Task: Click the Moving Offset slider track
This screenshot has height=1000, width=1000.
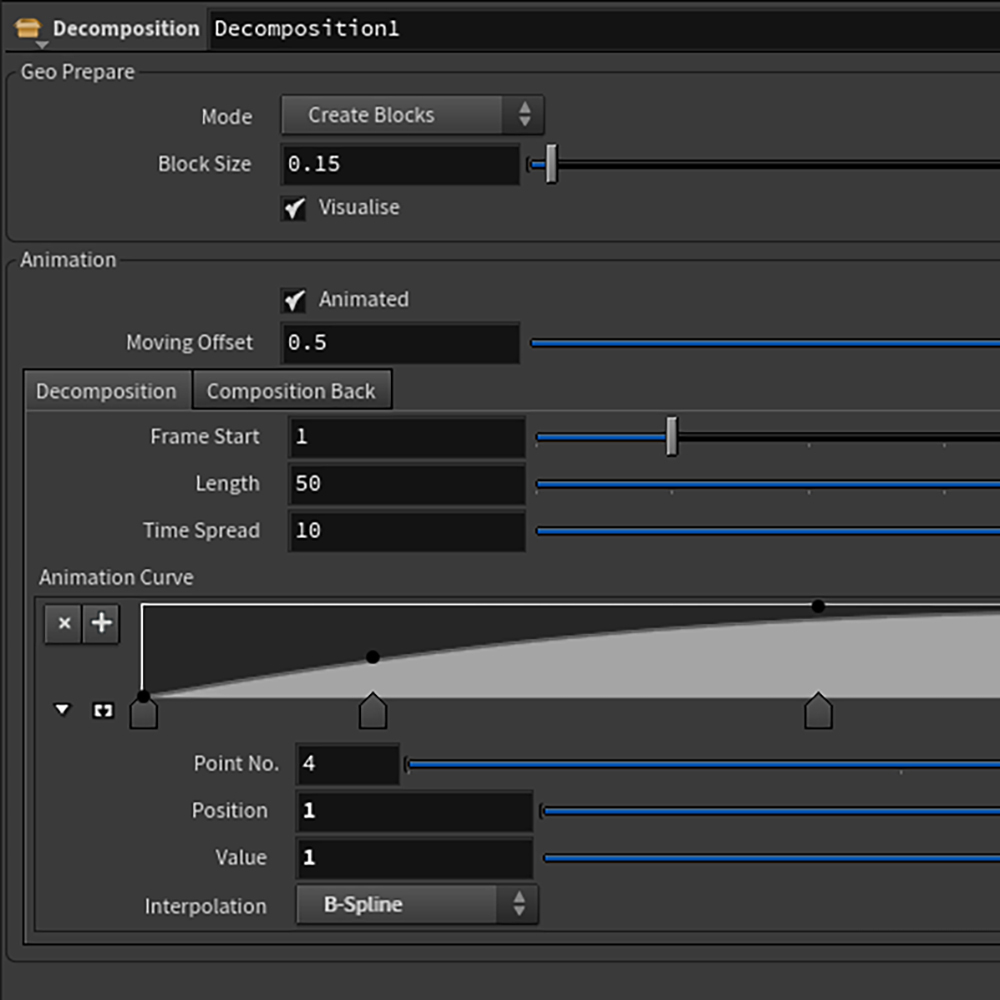Action: [765, 343]
